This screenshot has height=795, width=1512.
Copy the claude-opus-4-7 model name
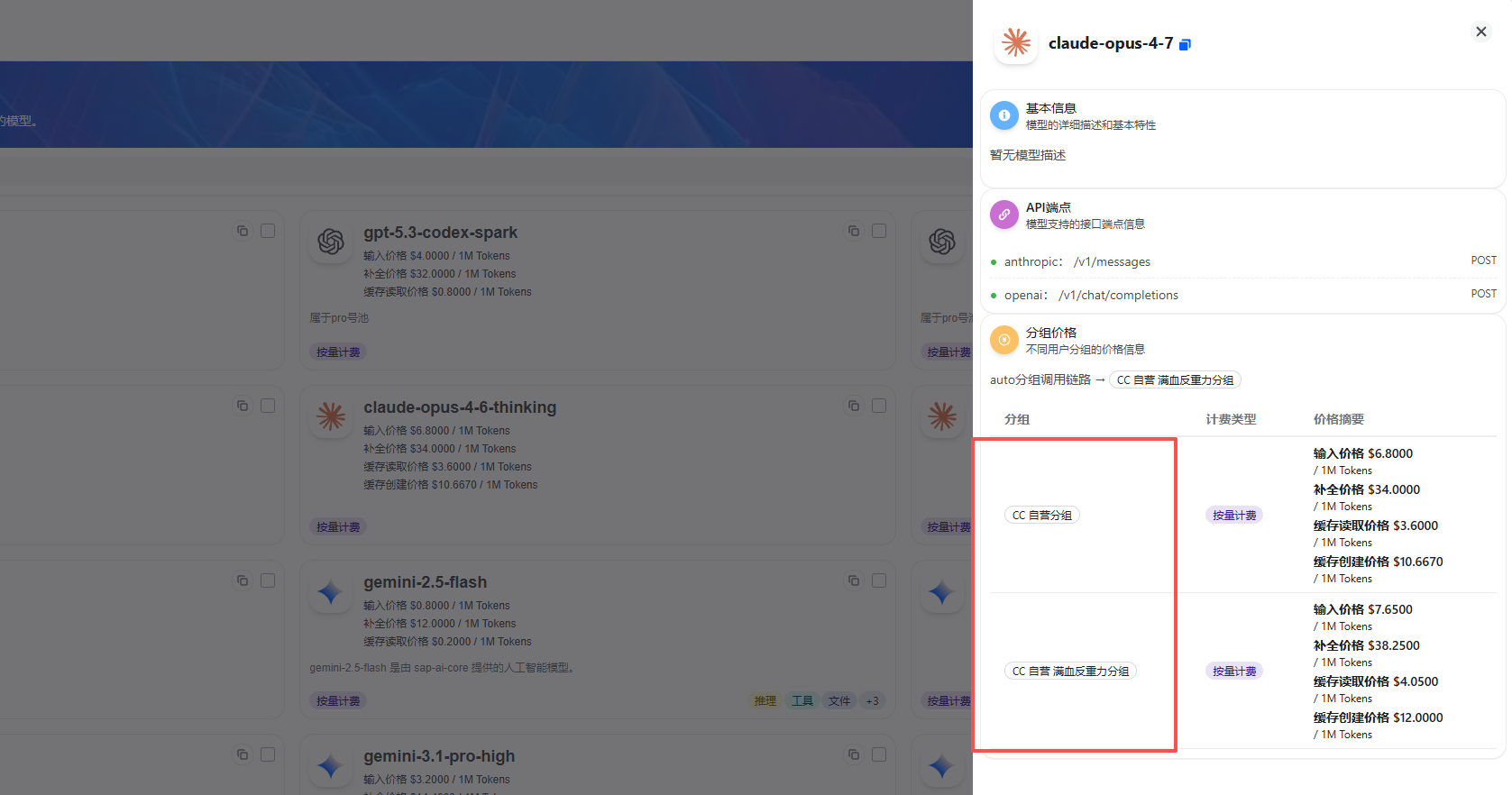[x=1185, y=44]
